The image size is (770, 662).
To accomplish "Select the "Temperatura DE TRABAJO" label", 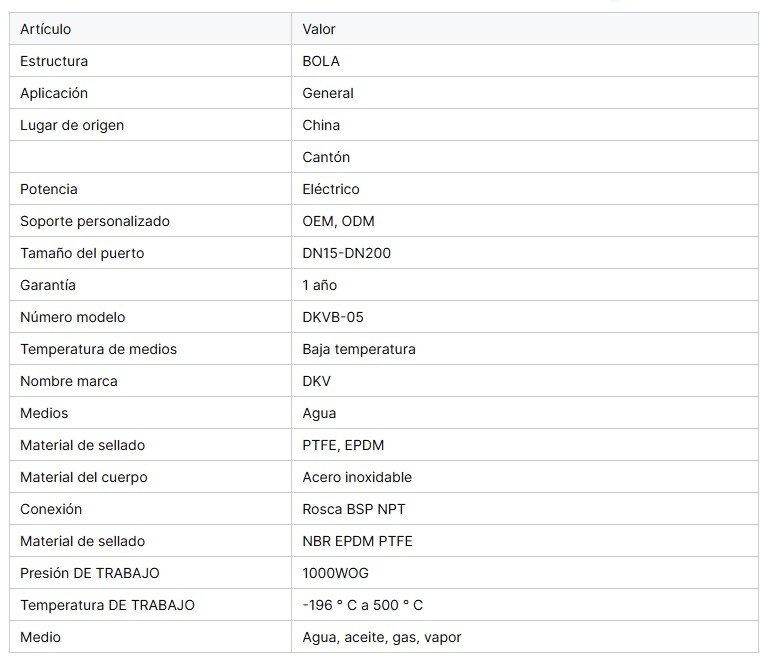I will 107,605.
